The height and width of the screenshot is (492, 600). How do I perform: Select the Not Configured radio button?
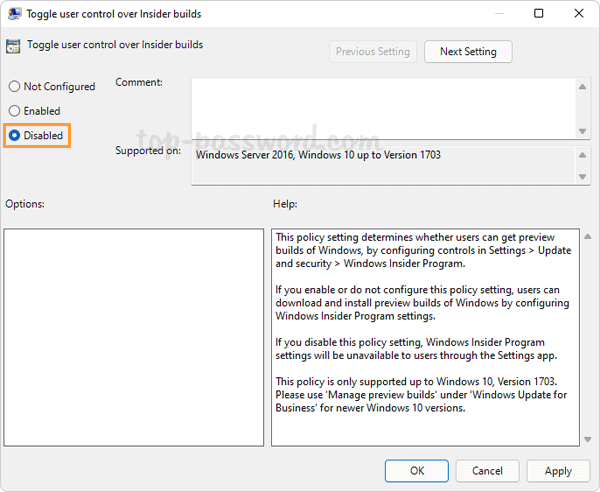pos(14,87)
